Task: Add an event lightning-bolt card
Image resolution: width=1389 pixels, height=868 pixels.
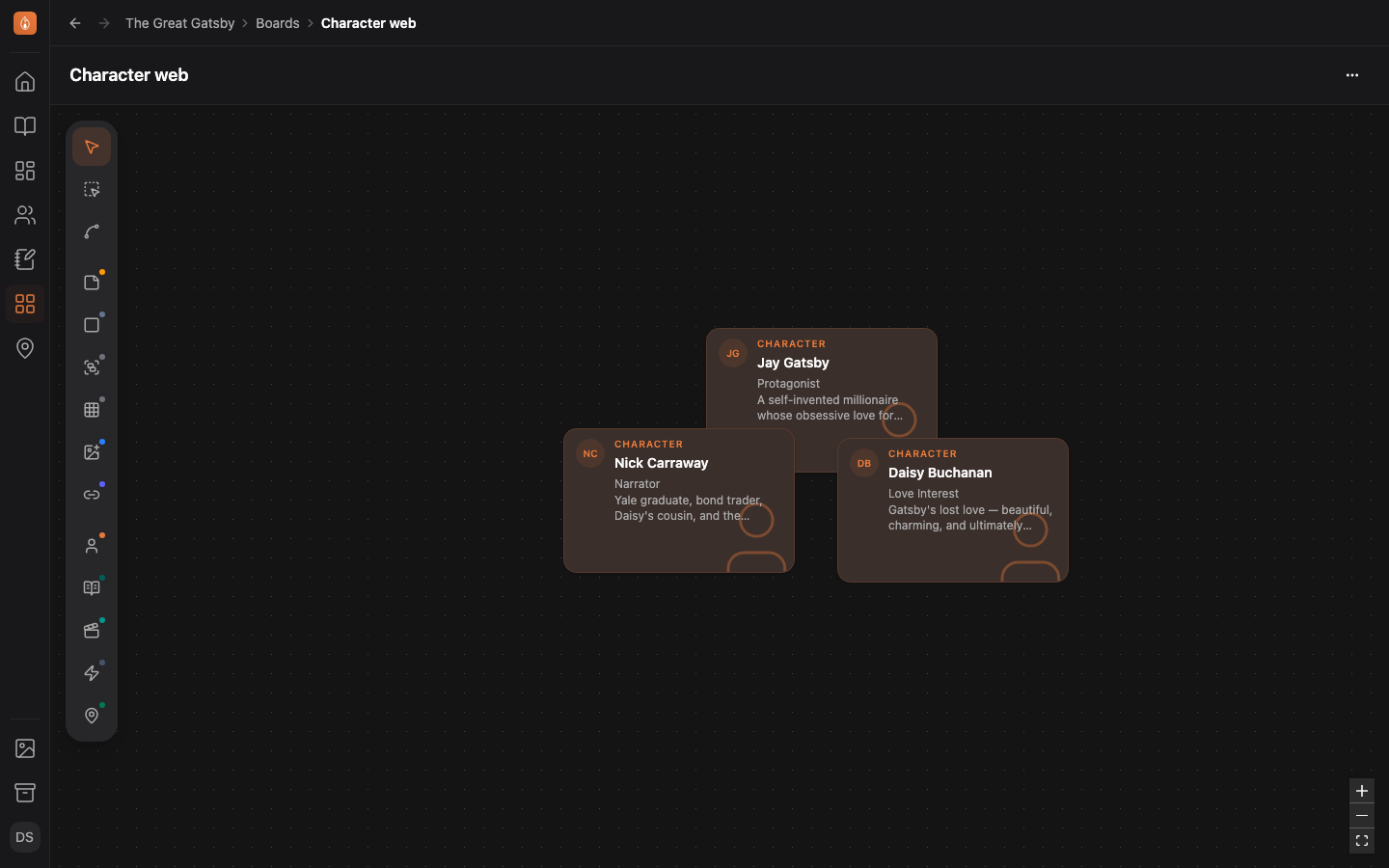Action: click(92, 673)
